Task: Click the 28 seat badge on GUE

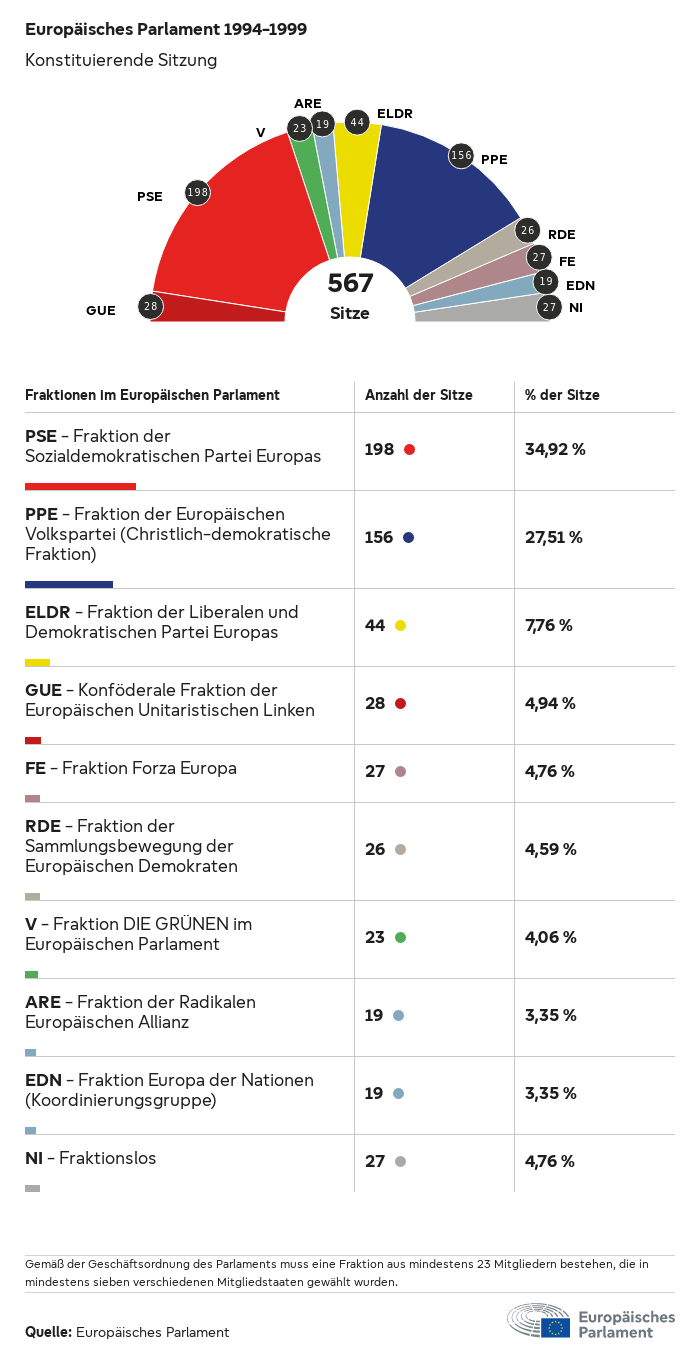Action: click(x=151, y=306)
